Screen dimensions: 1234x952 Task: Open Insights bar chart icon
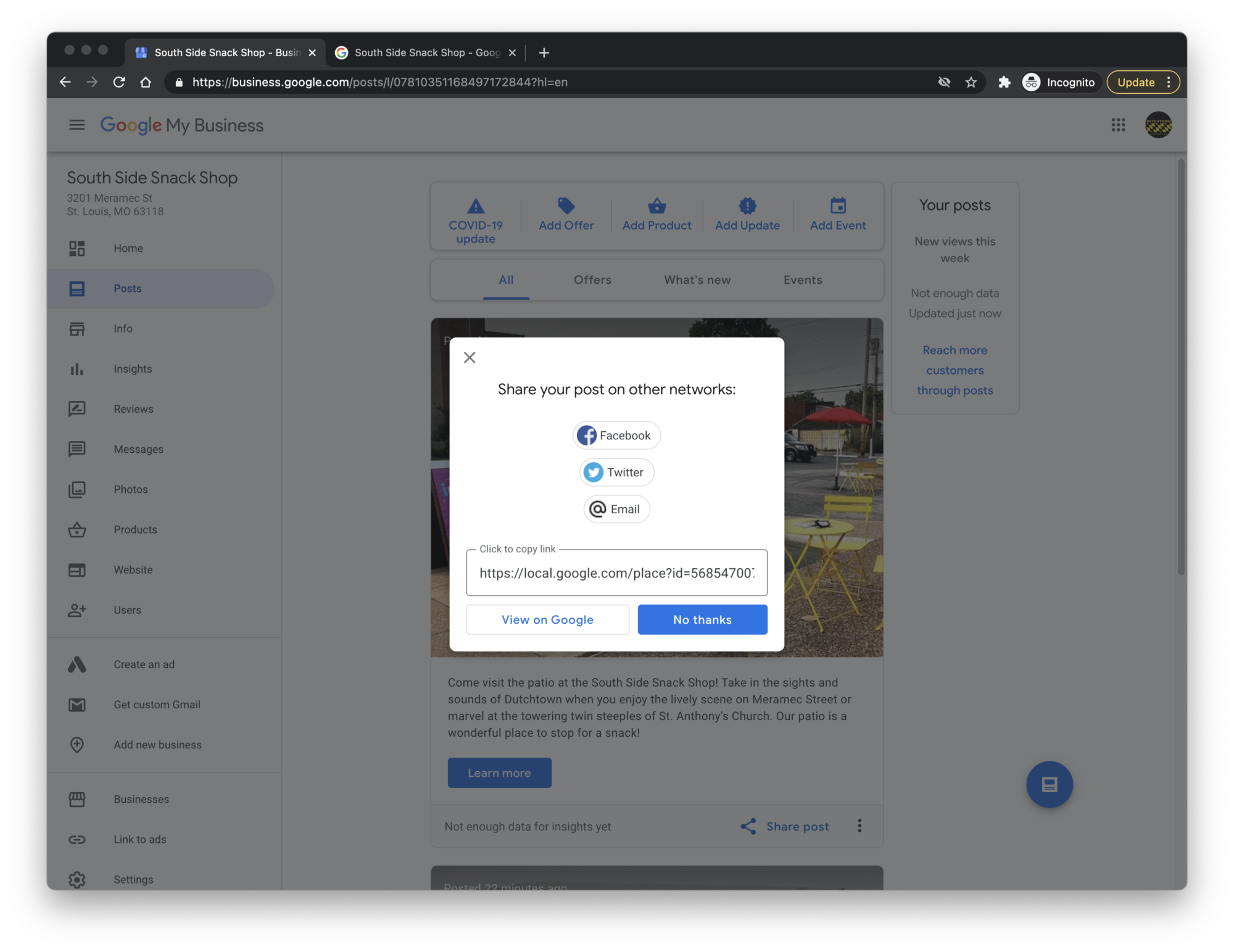click(x=77, y=369)
